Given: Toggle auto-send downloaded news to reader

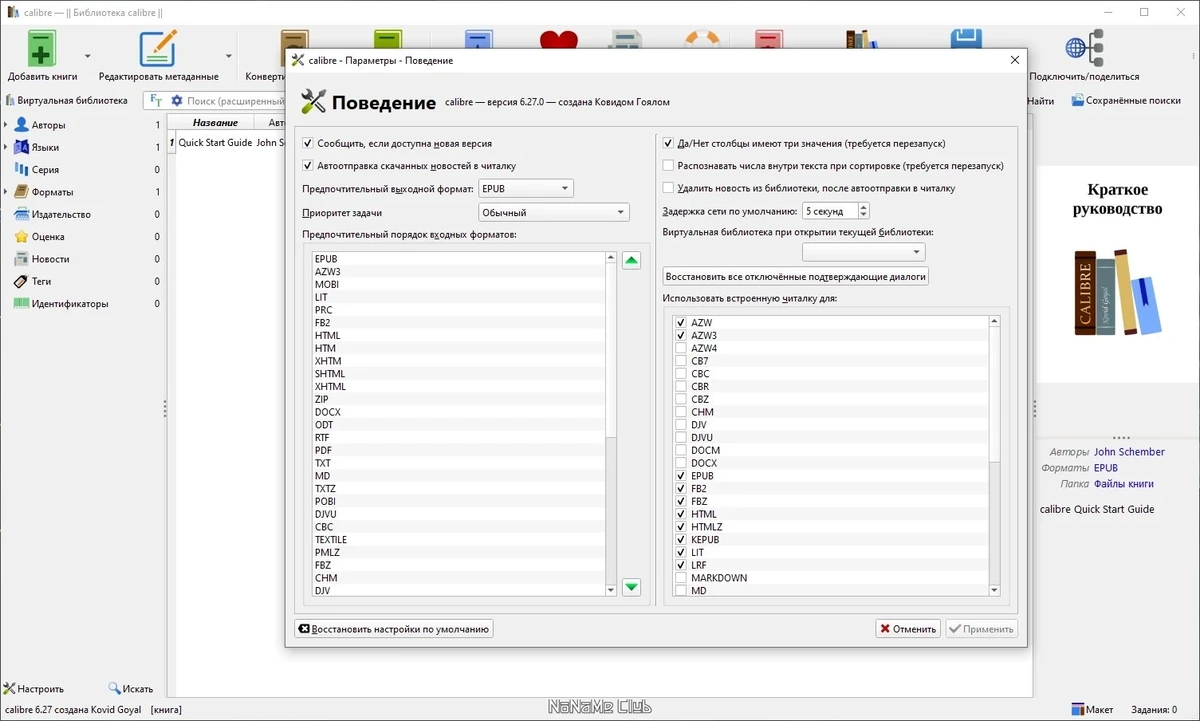Looking at the screenshot, I should coord(308,166).
